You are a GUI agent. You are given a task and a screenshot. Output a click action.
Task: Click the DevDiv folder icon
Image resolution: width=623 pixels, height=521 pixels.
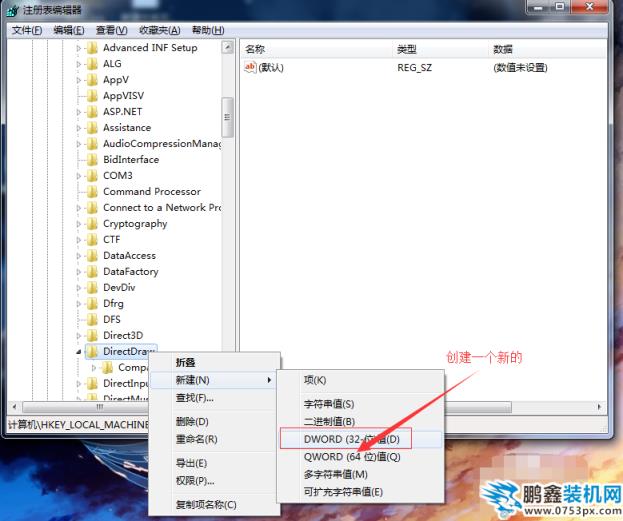92,287
